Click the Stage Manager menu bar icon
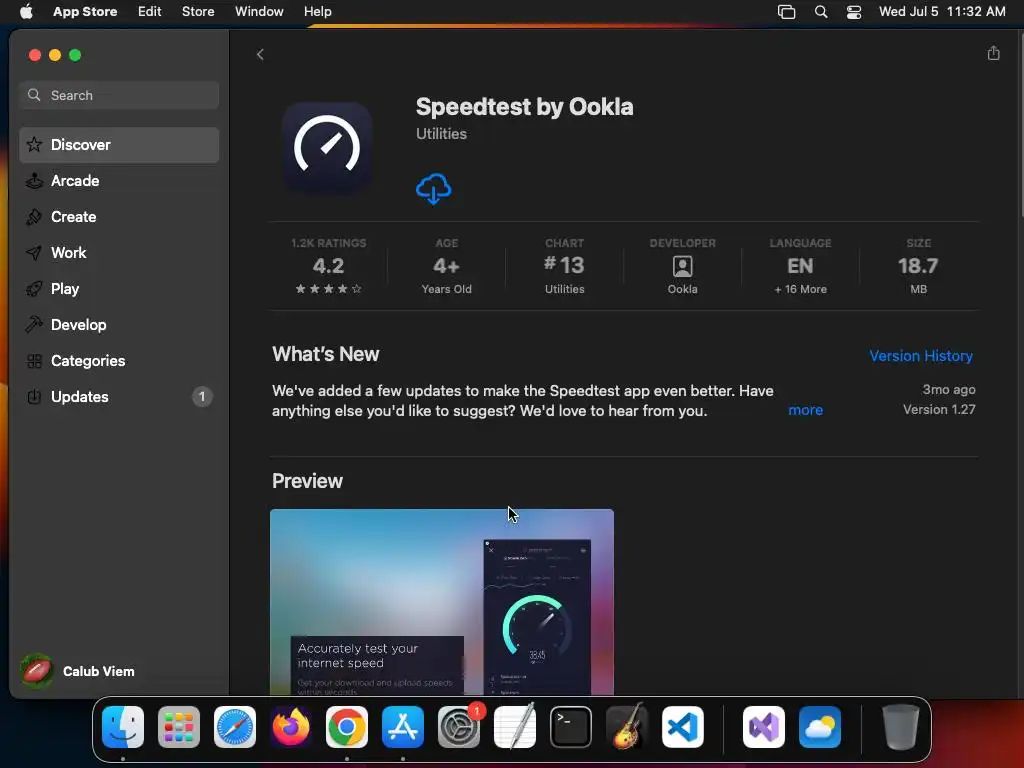Screen dimensions: 1024x768 (x=786, y=12)
